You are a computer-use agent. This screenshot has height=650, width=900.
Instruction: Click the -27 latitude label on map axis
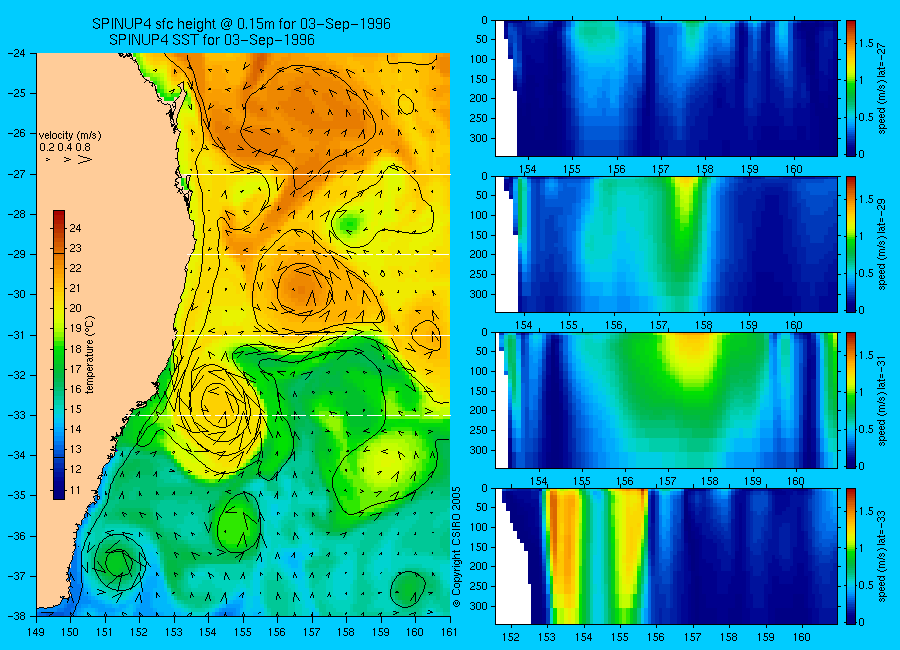[17, 174]
